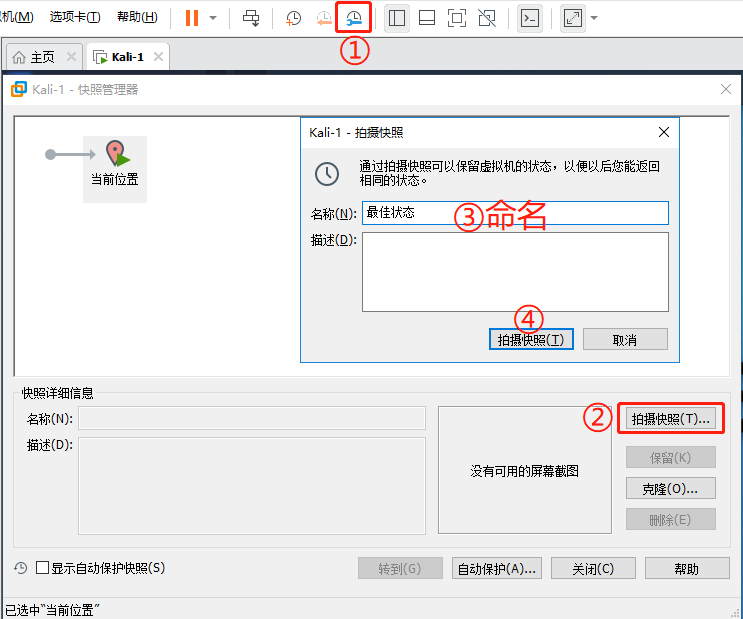Image resolution: width=743 pixels, height=619 pixels.
Task: Click the take snapshot clock icon
Action: point(293,18)
